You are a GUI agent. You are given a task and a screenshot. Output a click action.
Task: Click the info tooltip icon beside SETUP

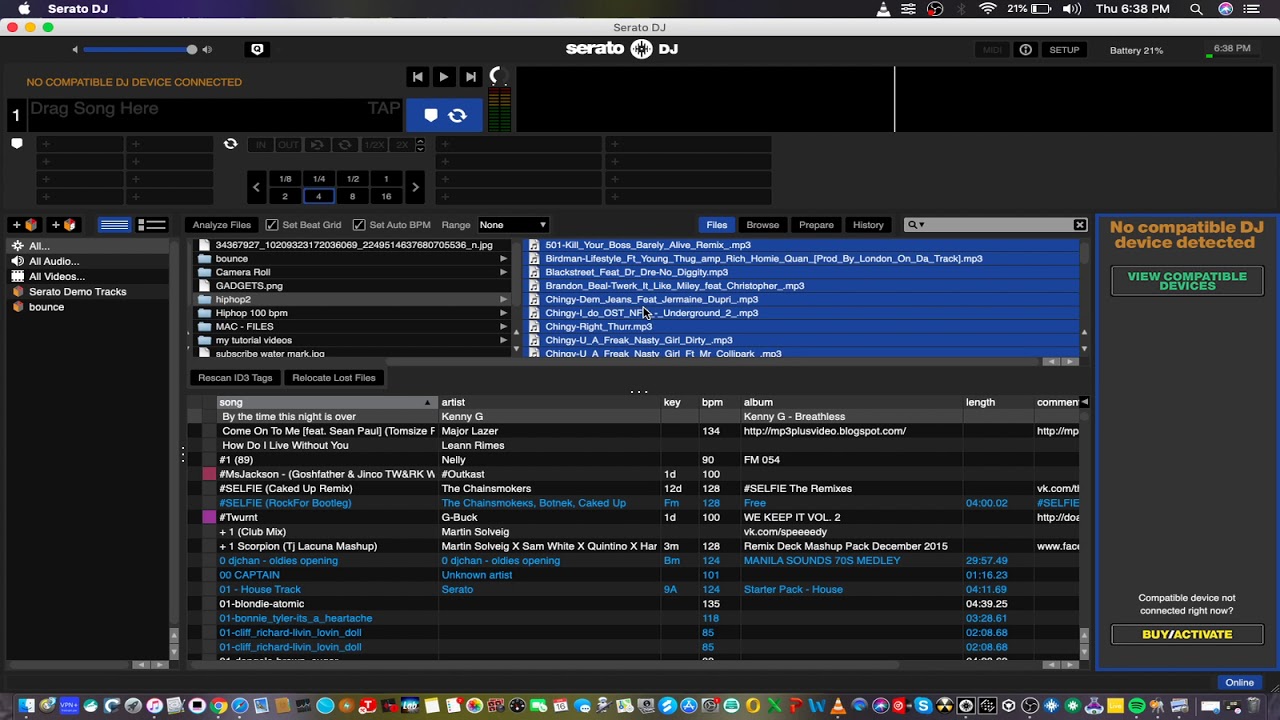(1025, 50)
